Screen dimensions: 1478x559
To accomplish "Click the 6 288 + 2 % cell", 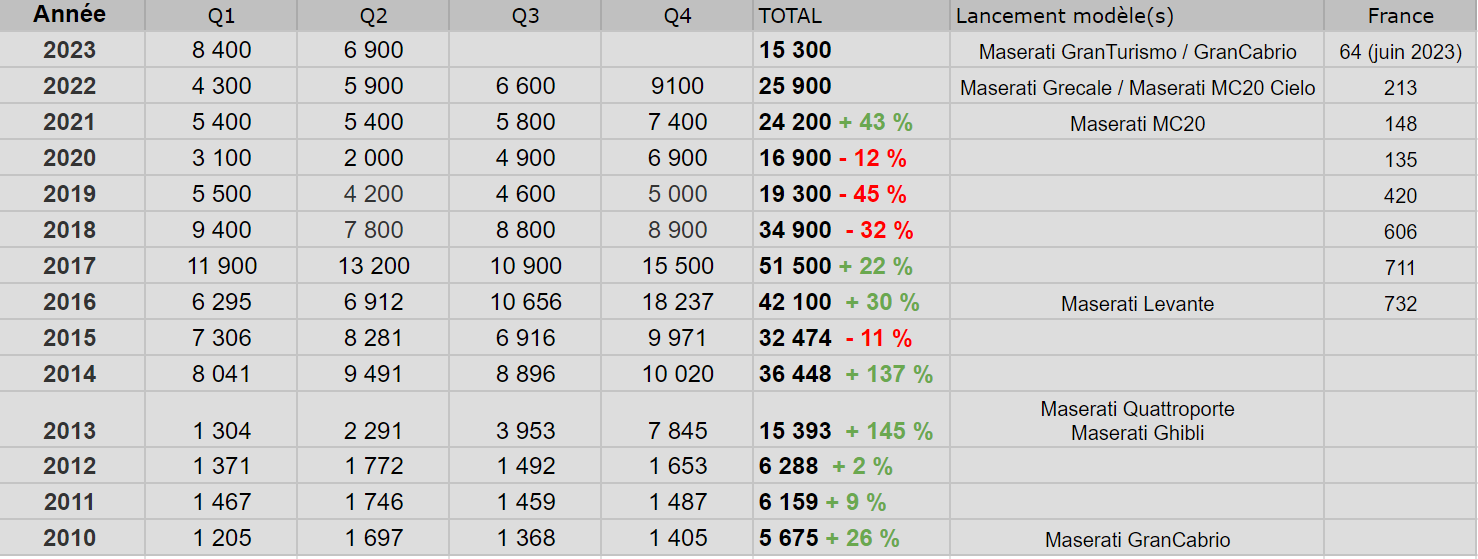I will [x=851, y=466].
